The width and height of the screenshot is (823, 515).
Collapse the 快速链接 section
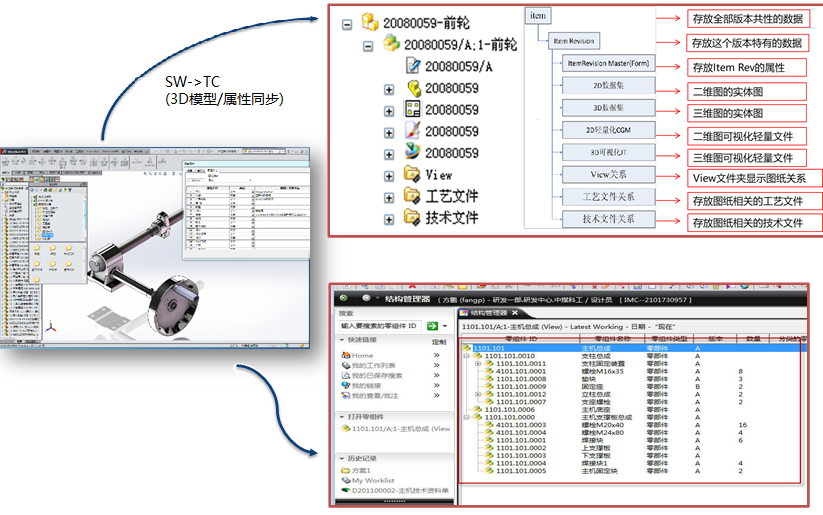342,341
